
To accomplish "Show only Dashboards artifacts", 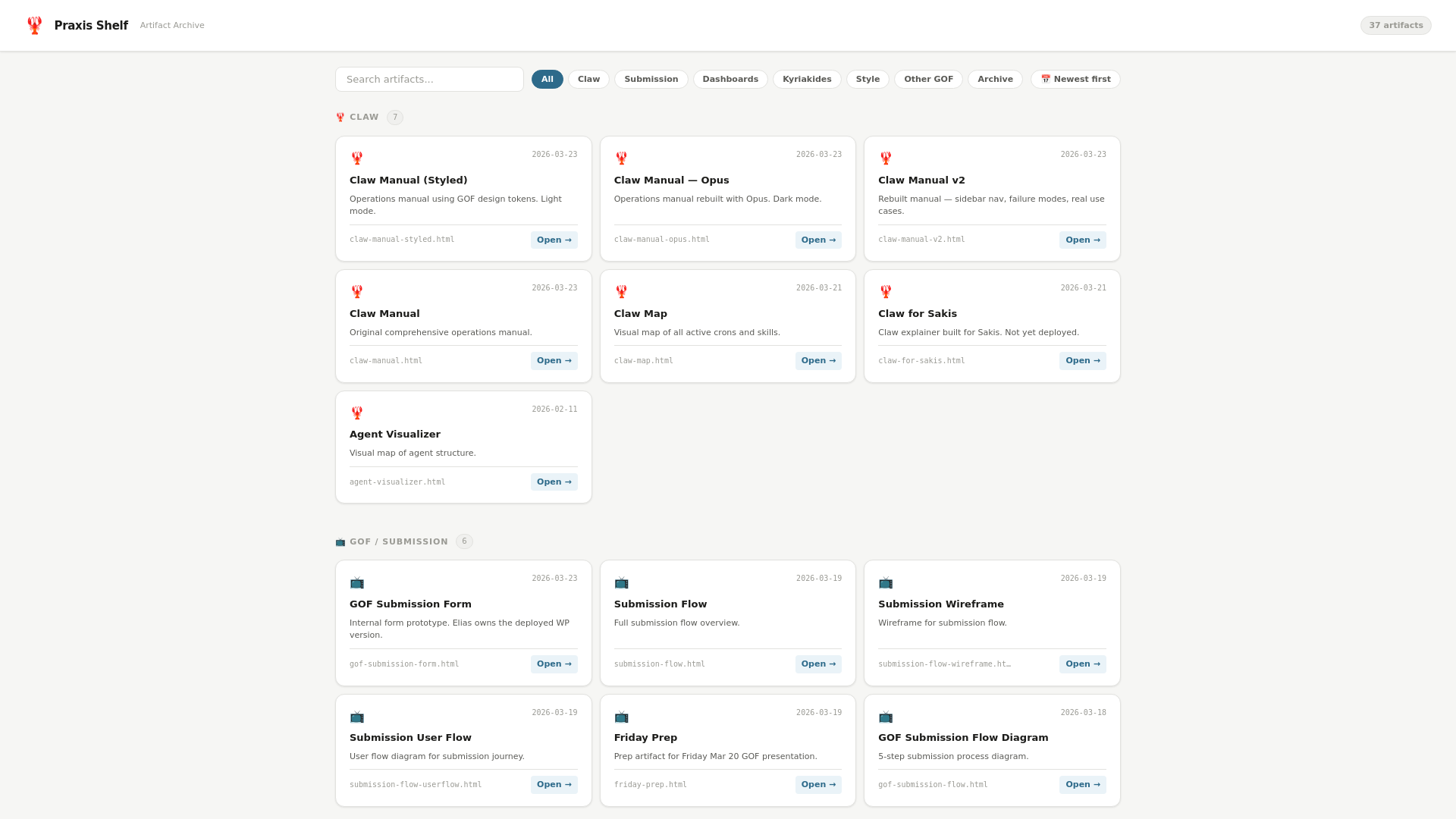I will click(730, 80).
